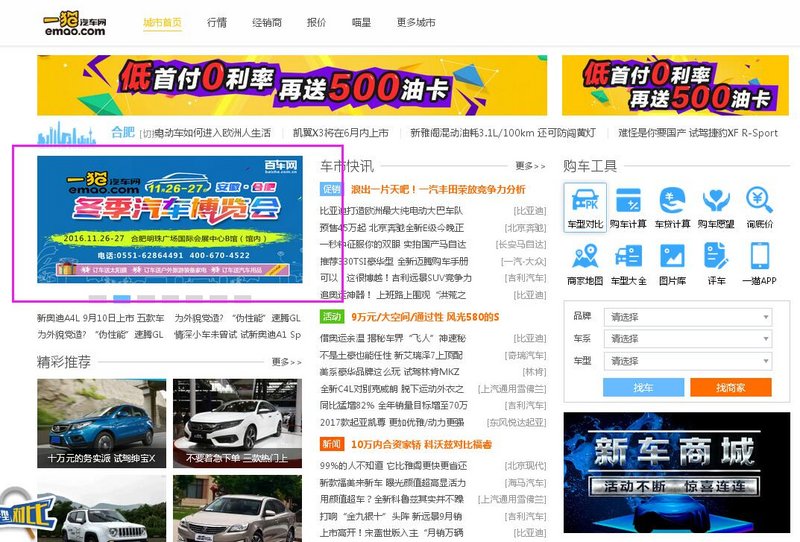The width and height of the screenshot is (800, 542).
Task: Open 更多 link beside 精彩推荐
Action: 286,362
